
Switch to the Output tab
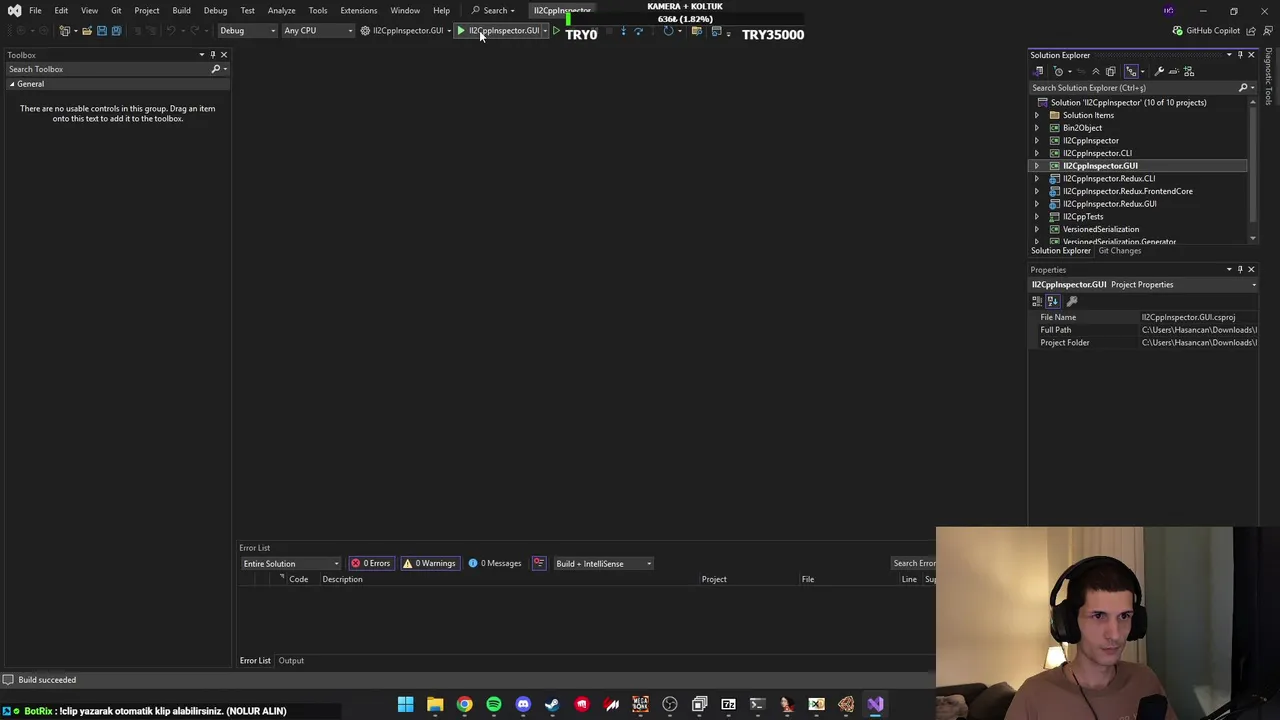pyautogui.click(x=291, y=661)
